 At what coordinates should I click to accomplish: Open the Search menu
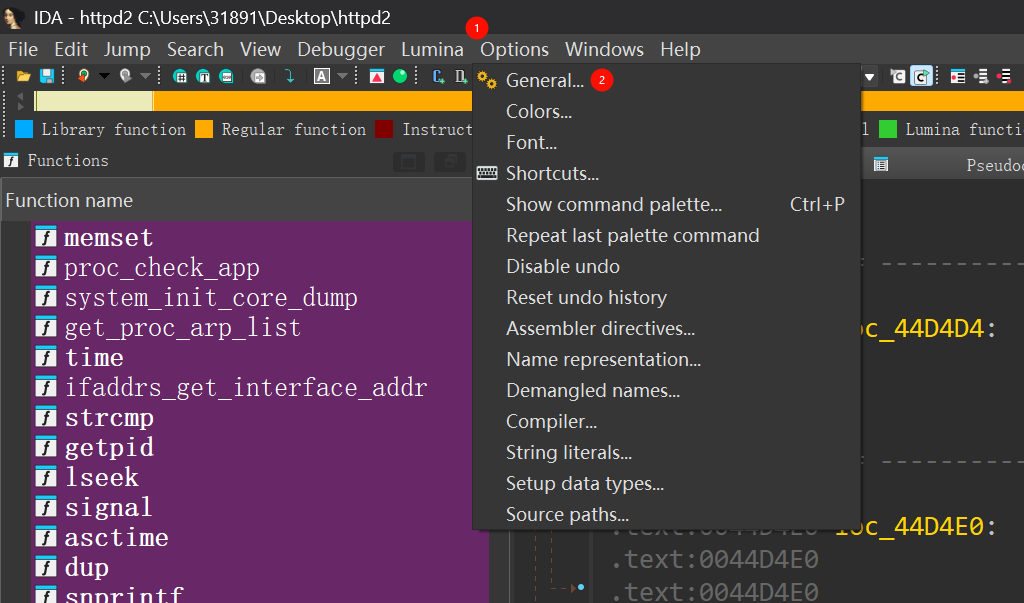(195, 50)
